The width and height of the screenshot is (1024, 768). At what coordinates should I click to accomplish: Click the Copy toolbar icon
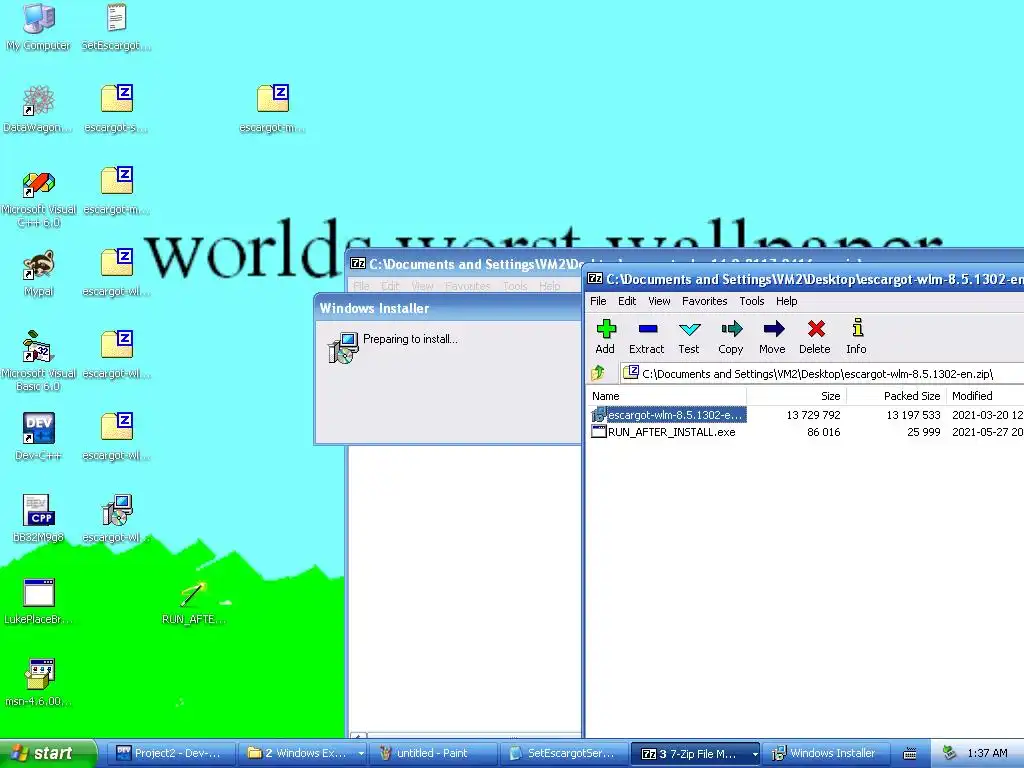[731, 336]
